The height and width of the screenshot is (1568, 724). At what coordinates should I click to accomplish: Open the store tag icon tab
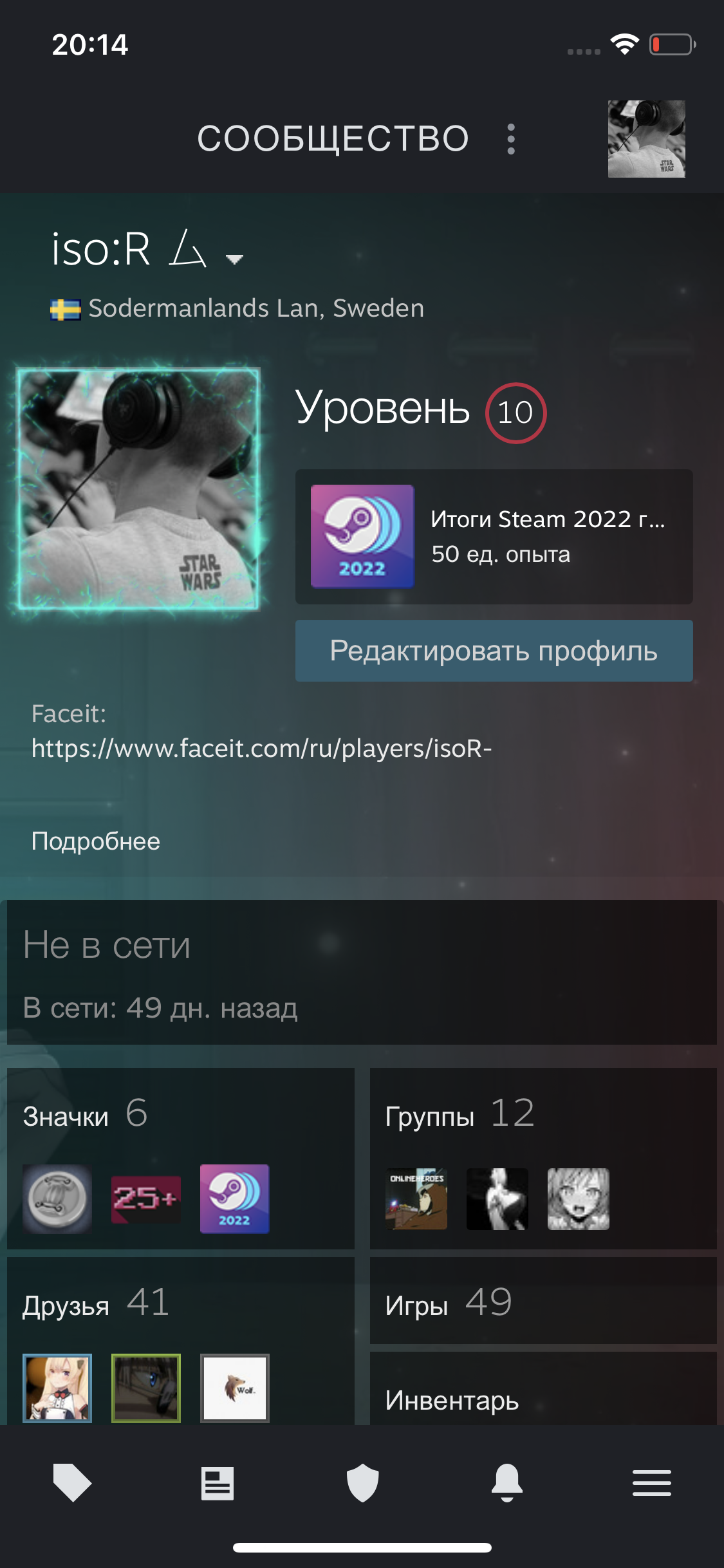point(72,1482)
